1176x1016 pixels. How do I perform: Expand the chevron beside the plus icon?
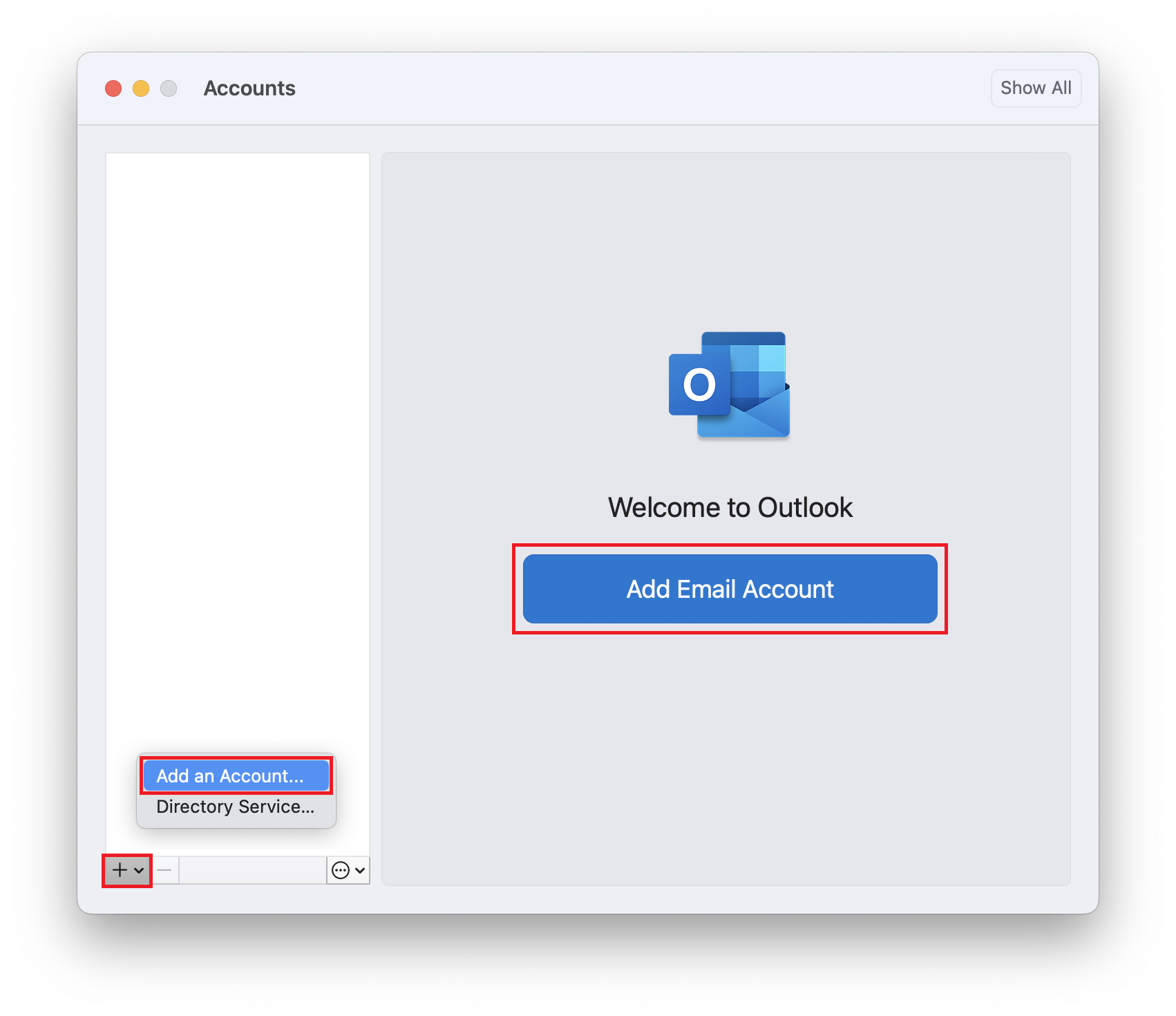[x=139, y=870]
